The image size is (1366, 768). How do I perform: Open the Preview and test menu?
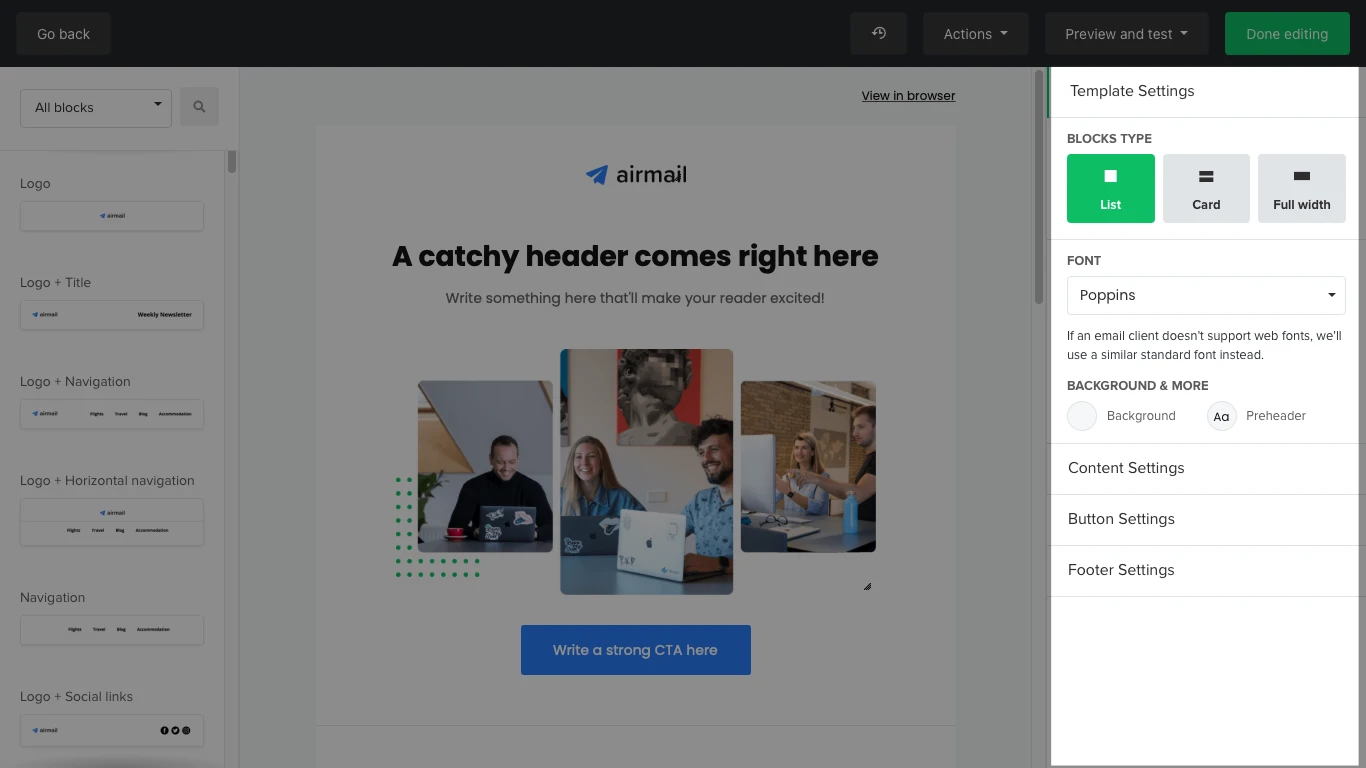point(1126,33)
